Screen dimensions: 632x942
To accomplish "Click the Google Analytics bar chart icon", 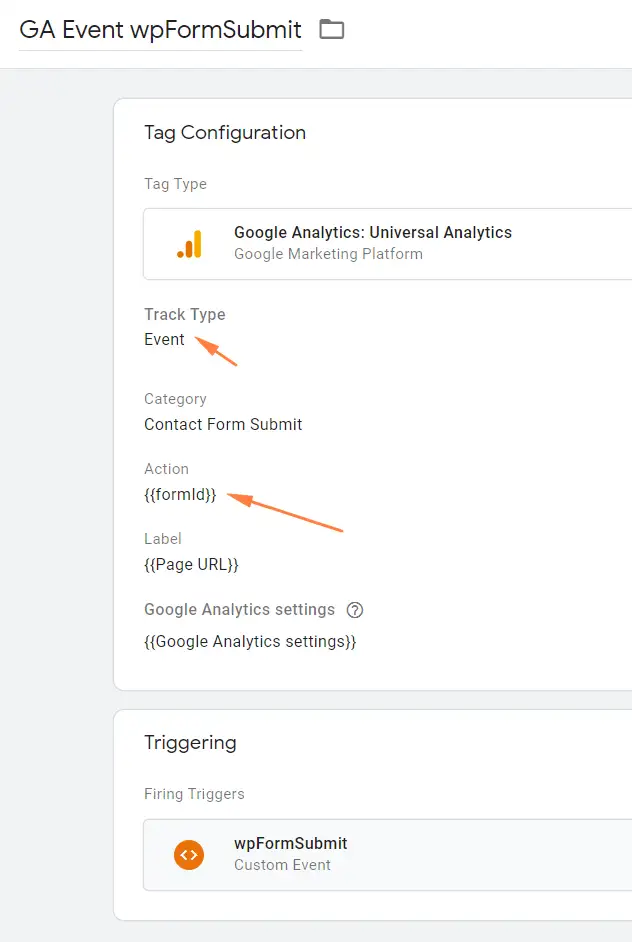I will point(189,243).
